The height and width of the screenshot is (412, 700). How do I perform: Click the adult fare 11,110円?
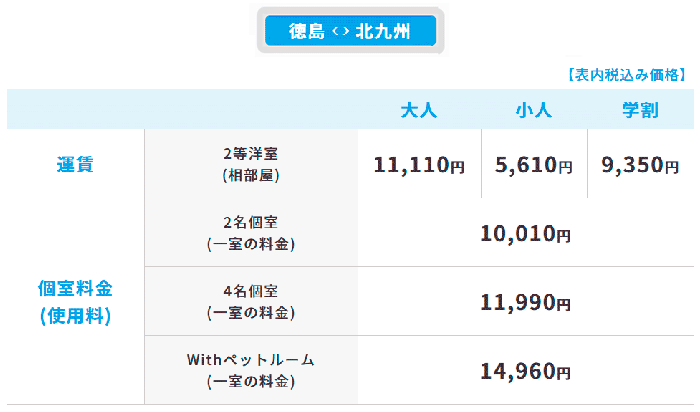point(419,165)
